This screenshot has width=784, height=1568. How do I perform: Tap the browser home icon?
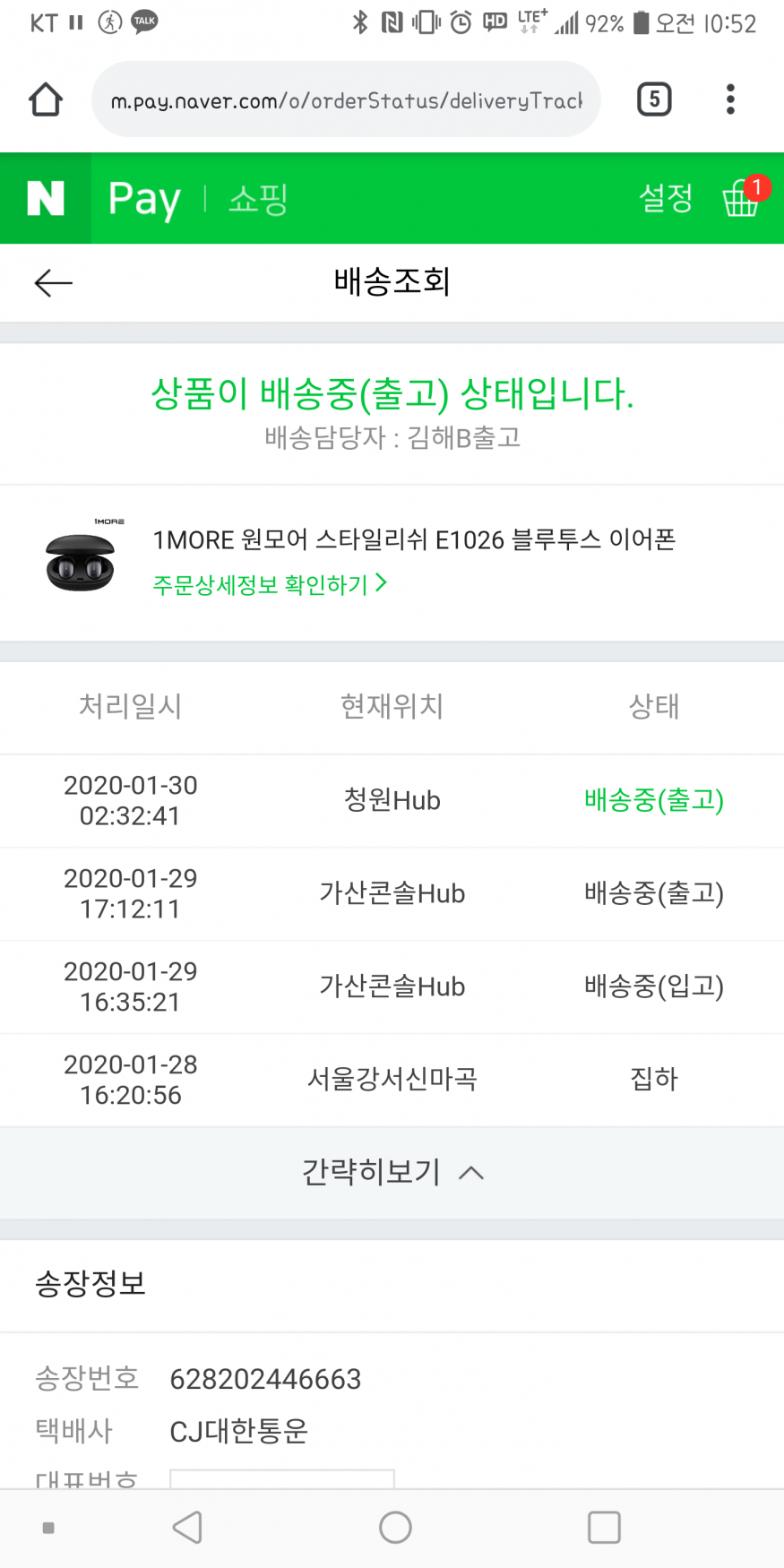(46, 99)
